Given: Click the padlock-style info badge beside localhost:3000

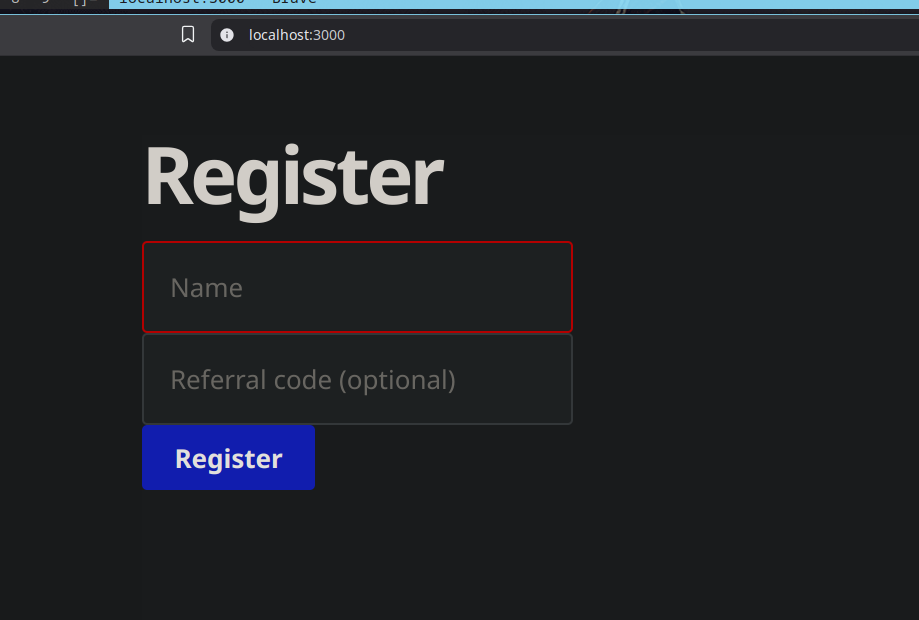Looking at the screenshot, I should click(227, 35).
